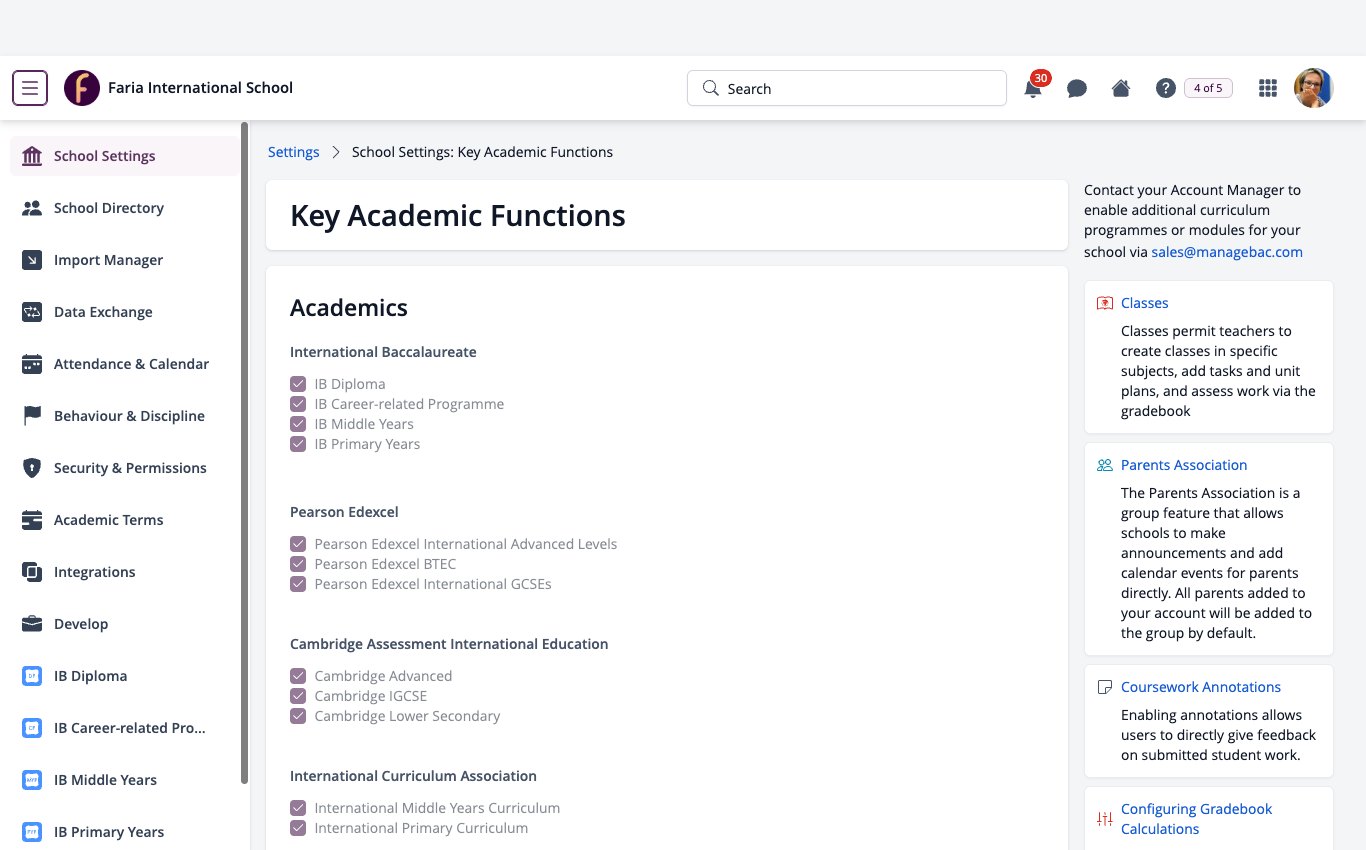Open the apps grid launcher
The height and width of the screenshot is (850, 1366).
coord(1268,88)
